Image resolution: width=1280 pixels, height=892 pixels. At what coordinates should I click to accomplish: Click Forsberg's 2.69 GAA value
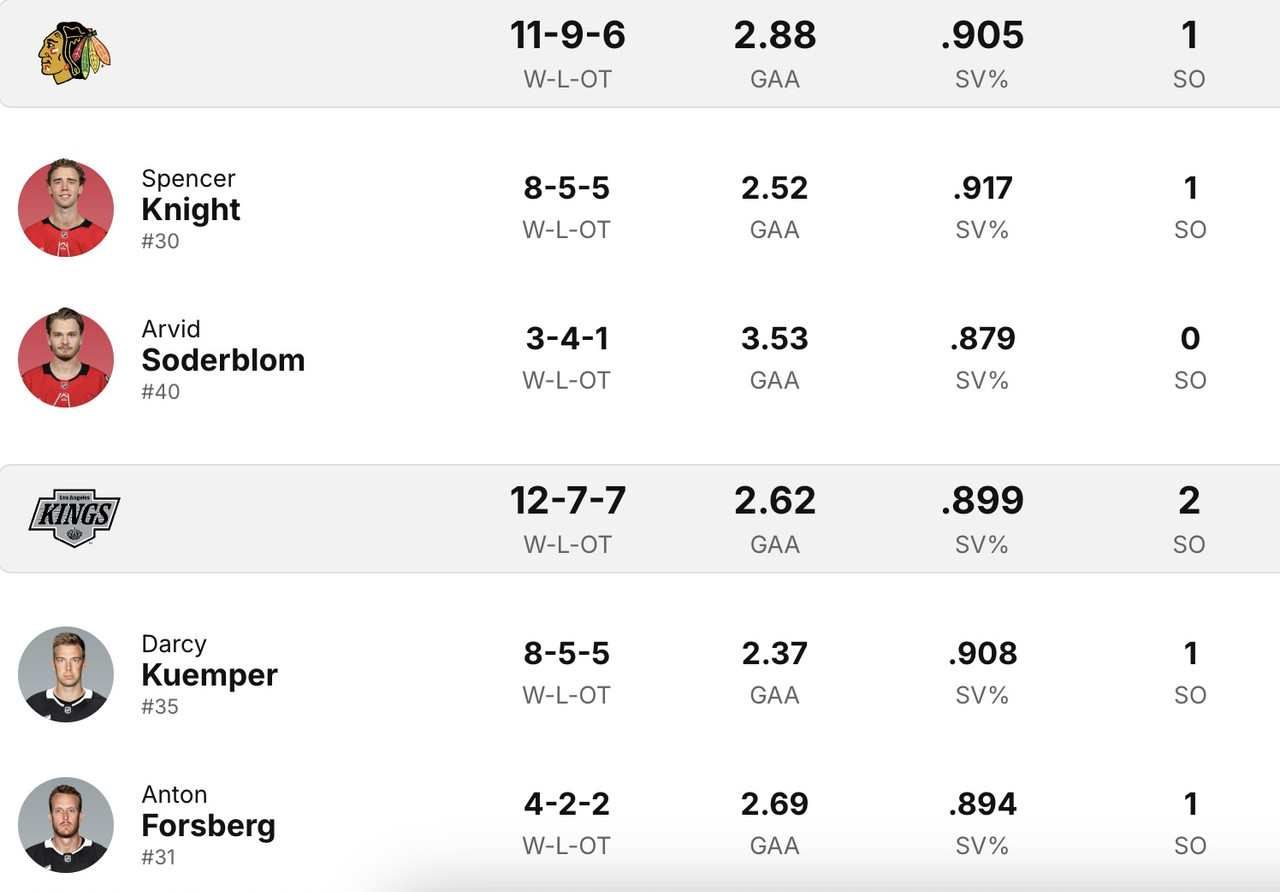click(774, 805)
